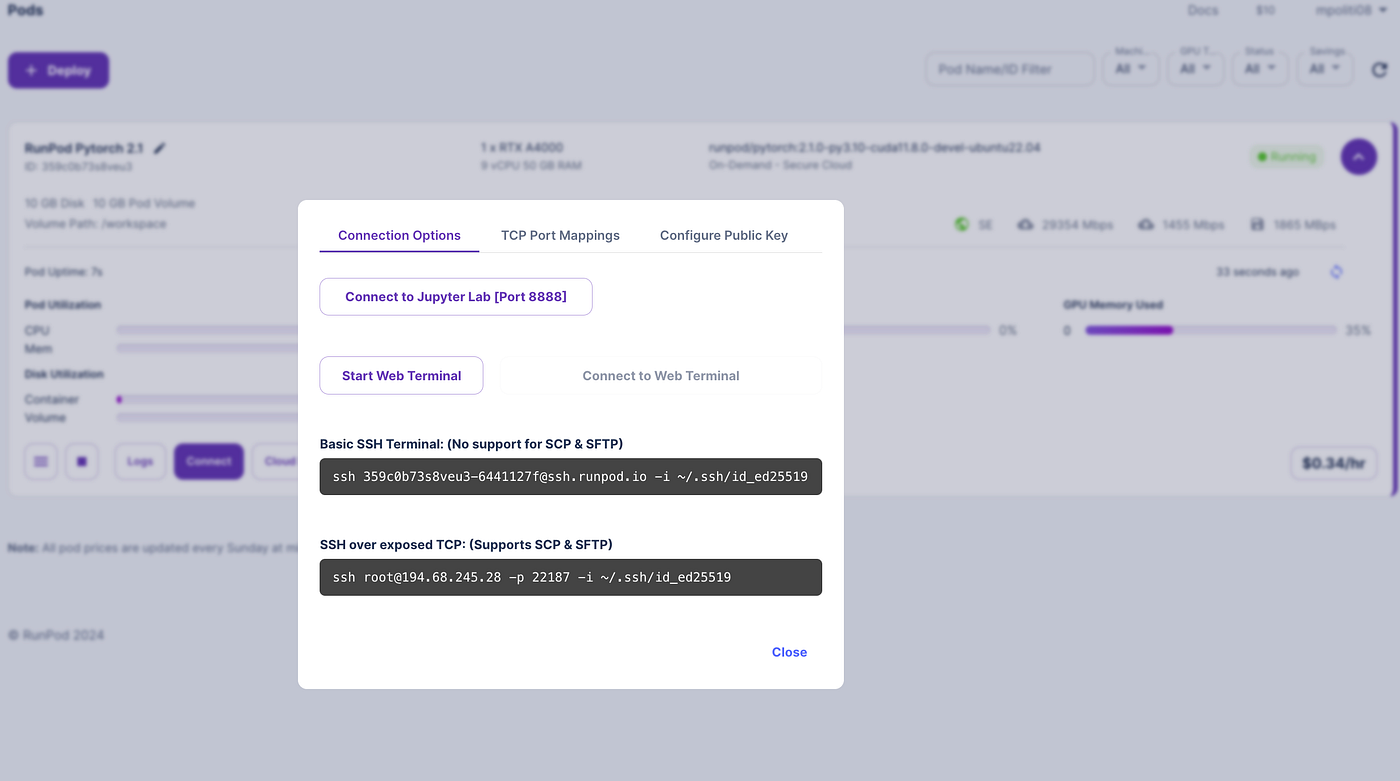Collapse the pod card with the chevron-up circle
Viewport: 1400px width, 781px height.
(x=1359, y=156)
